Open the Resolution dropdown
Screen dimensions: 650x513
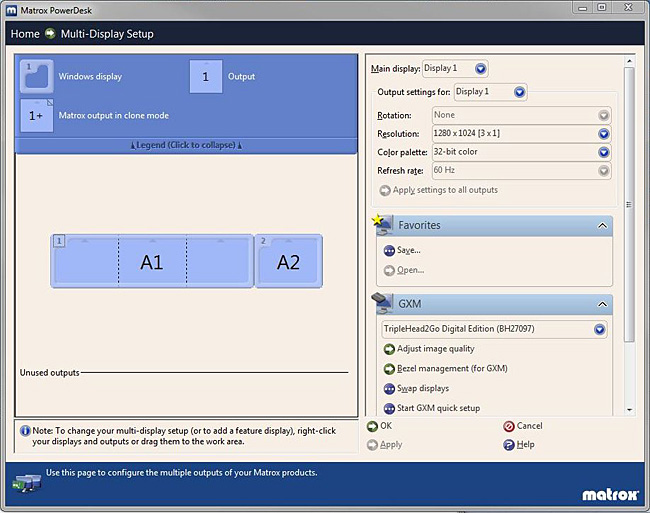coord(603,134)
